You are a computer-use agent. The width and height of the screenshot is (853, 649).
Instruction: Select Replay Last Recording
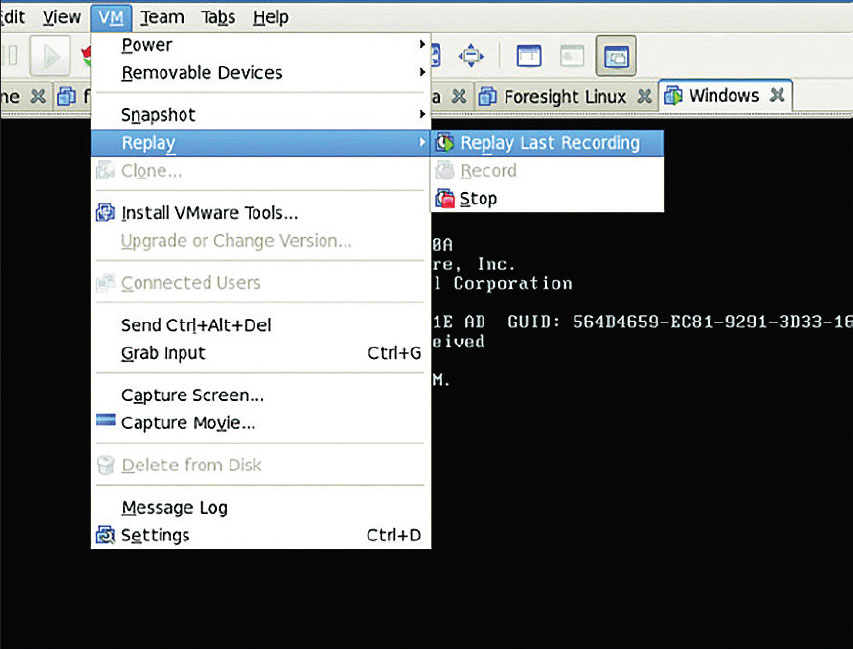549,143
